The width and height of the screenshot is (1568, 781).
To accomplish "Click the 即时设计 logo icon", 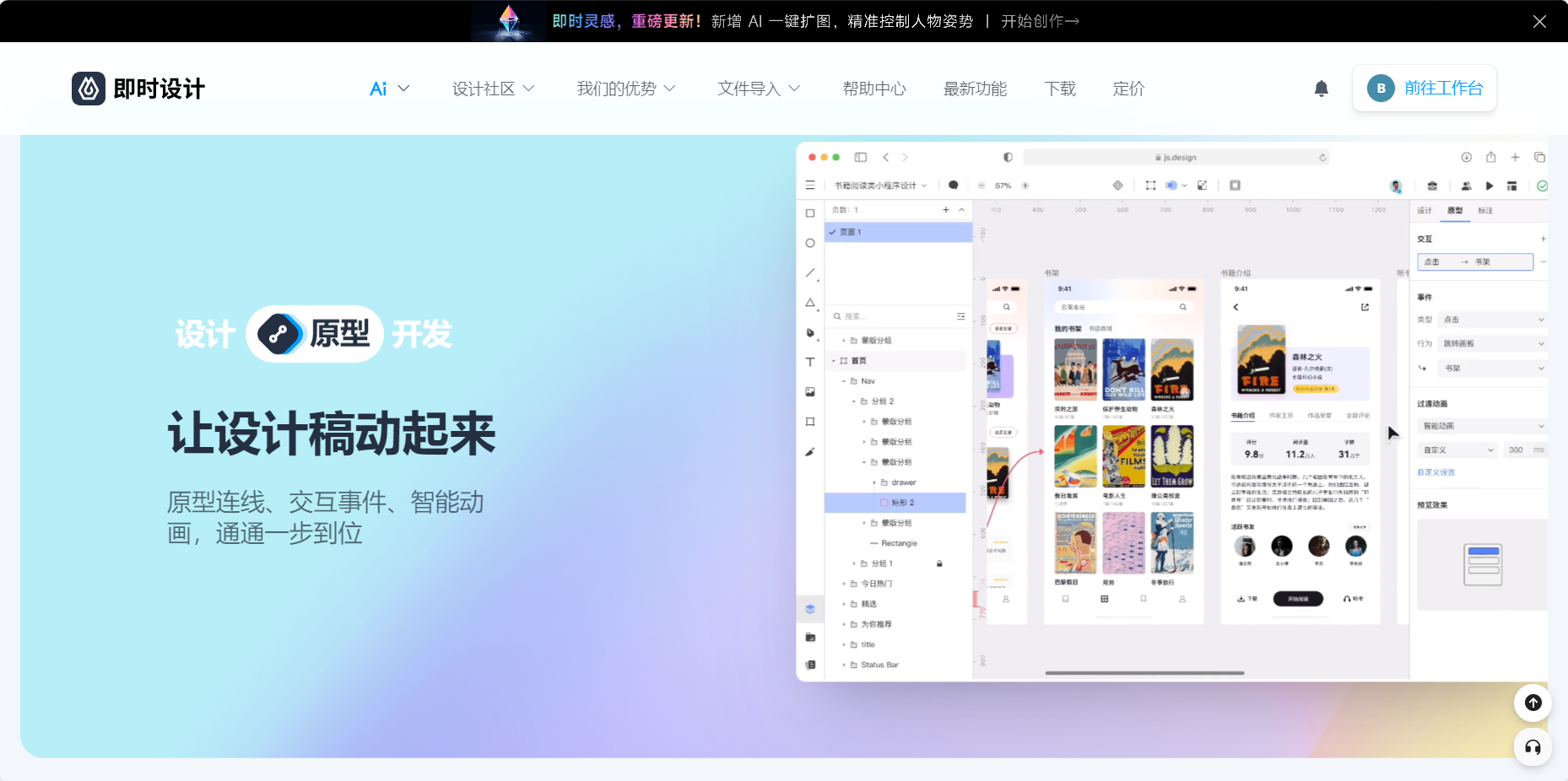I will click(89, 89).
